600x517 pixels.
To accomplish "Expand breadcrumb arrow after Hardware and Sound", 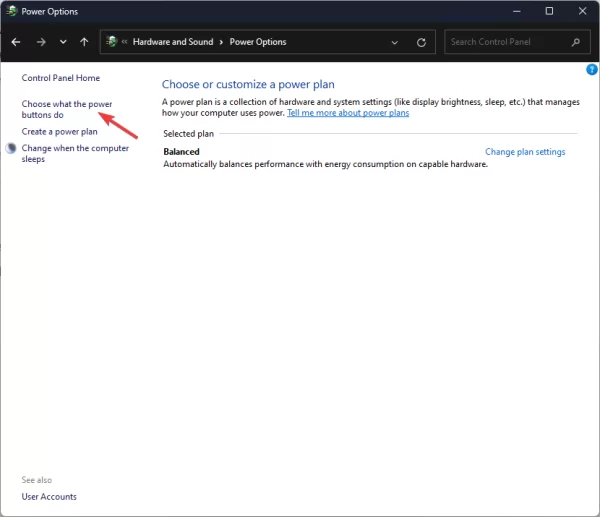I will (x=221, y=42).
